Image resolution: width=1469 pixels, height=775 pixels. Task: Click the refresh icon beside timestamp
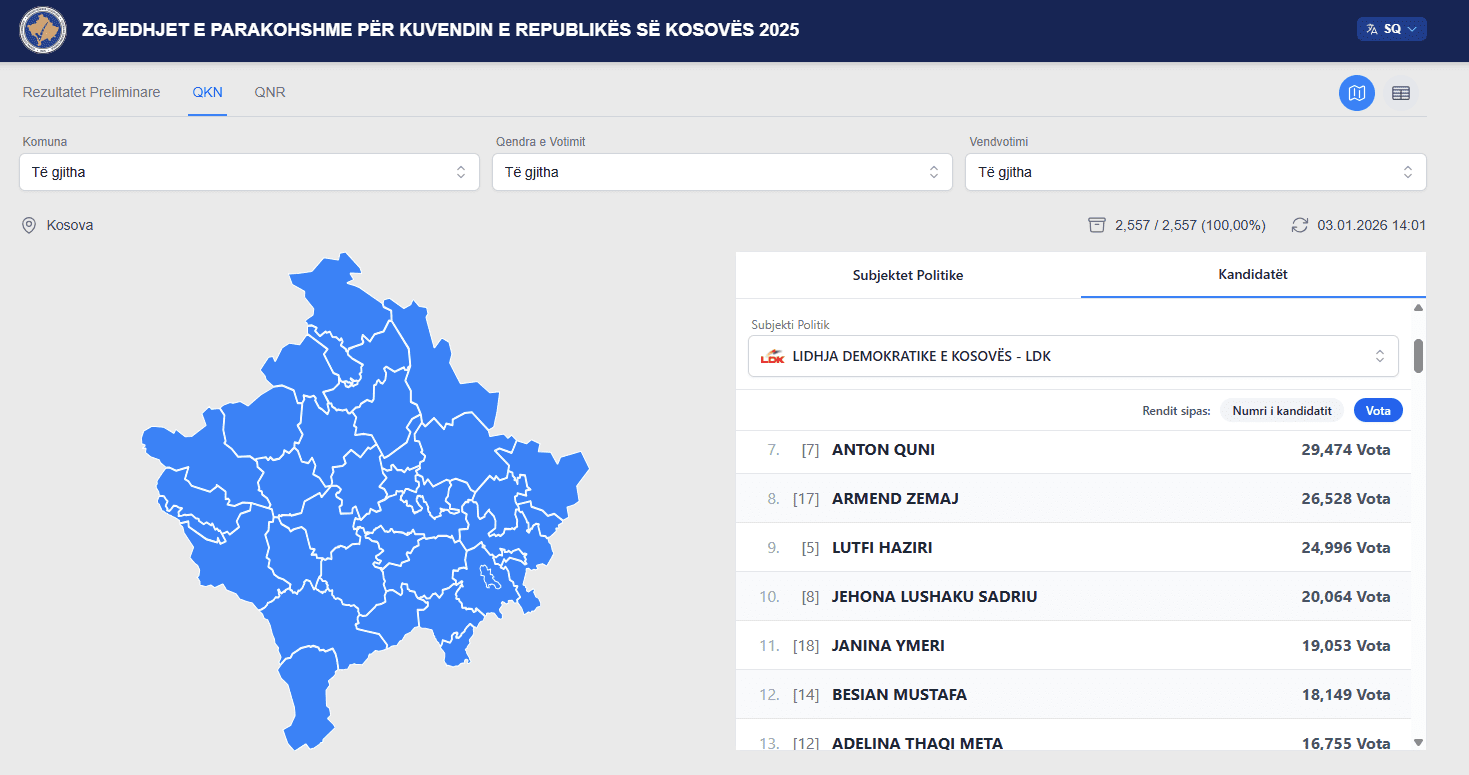click(x=1300, y=225)
